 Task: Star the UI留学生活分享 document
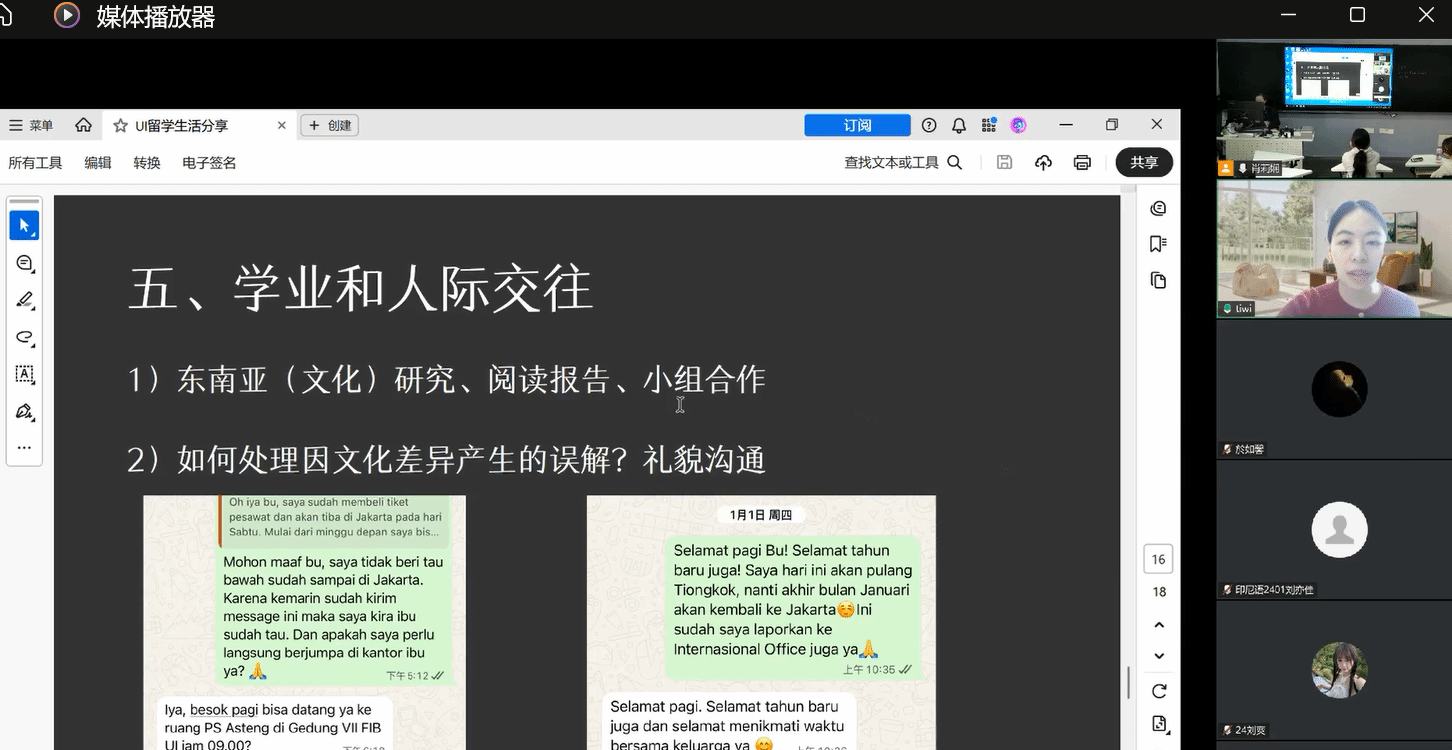(120, 126)
